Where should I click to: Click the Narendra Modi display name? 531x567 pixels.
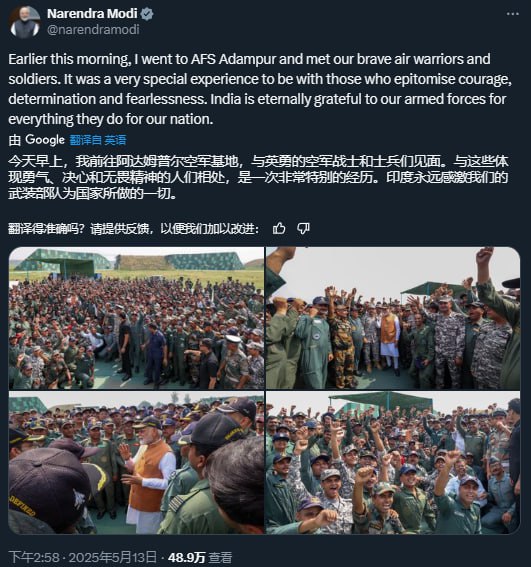tap(92, 14)
